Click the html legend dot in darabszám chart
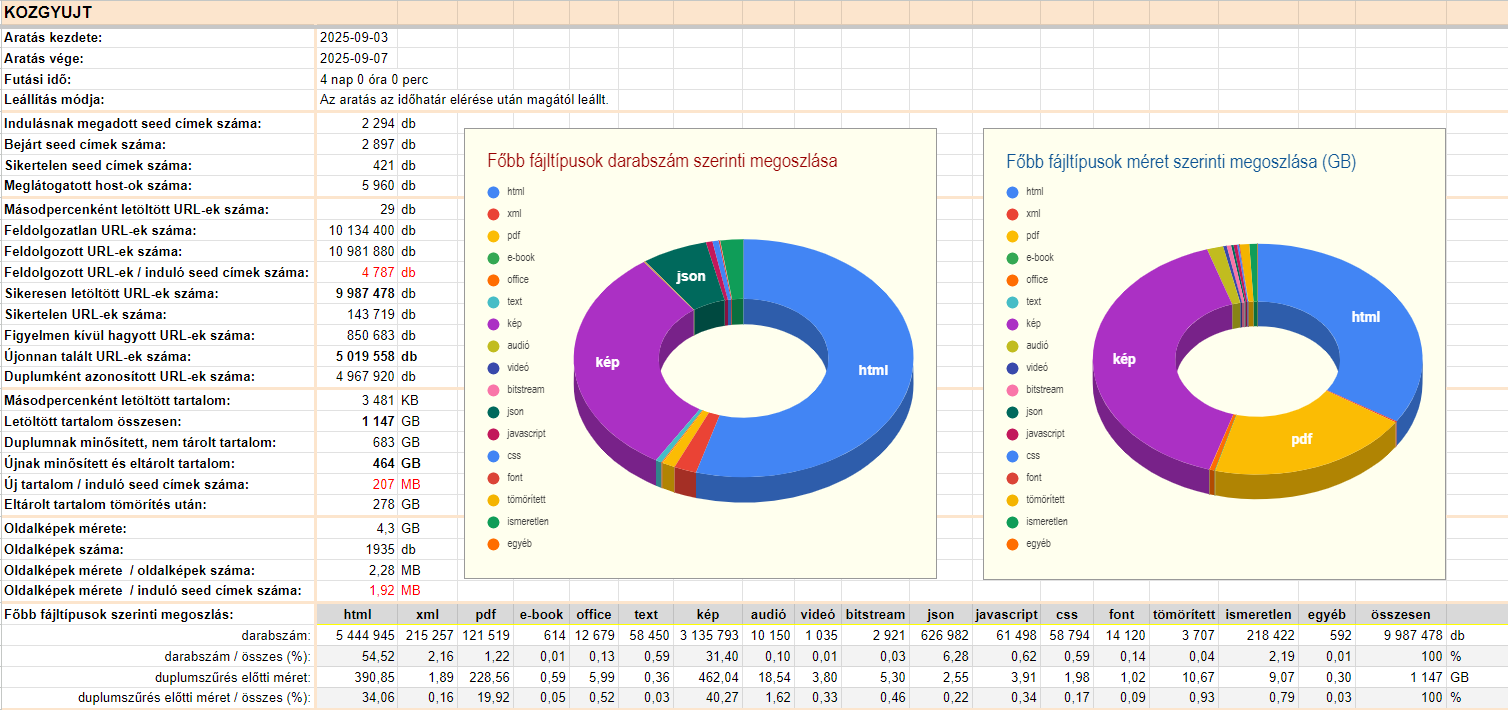The image size is (1508, 710). [x=493, y=191]
